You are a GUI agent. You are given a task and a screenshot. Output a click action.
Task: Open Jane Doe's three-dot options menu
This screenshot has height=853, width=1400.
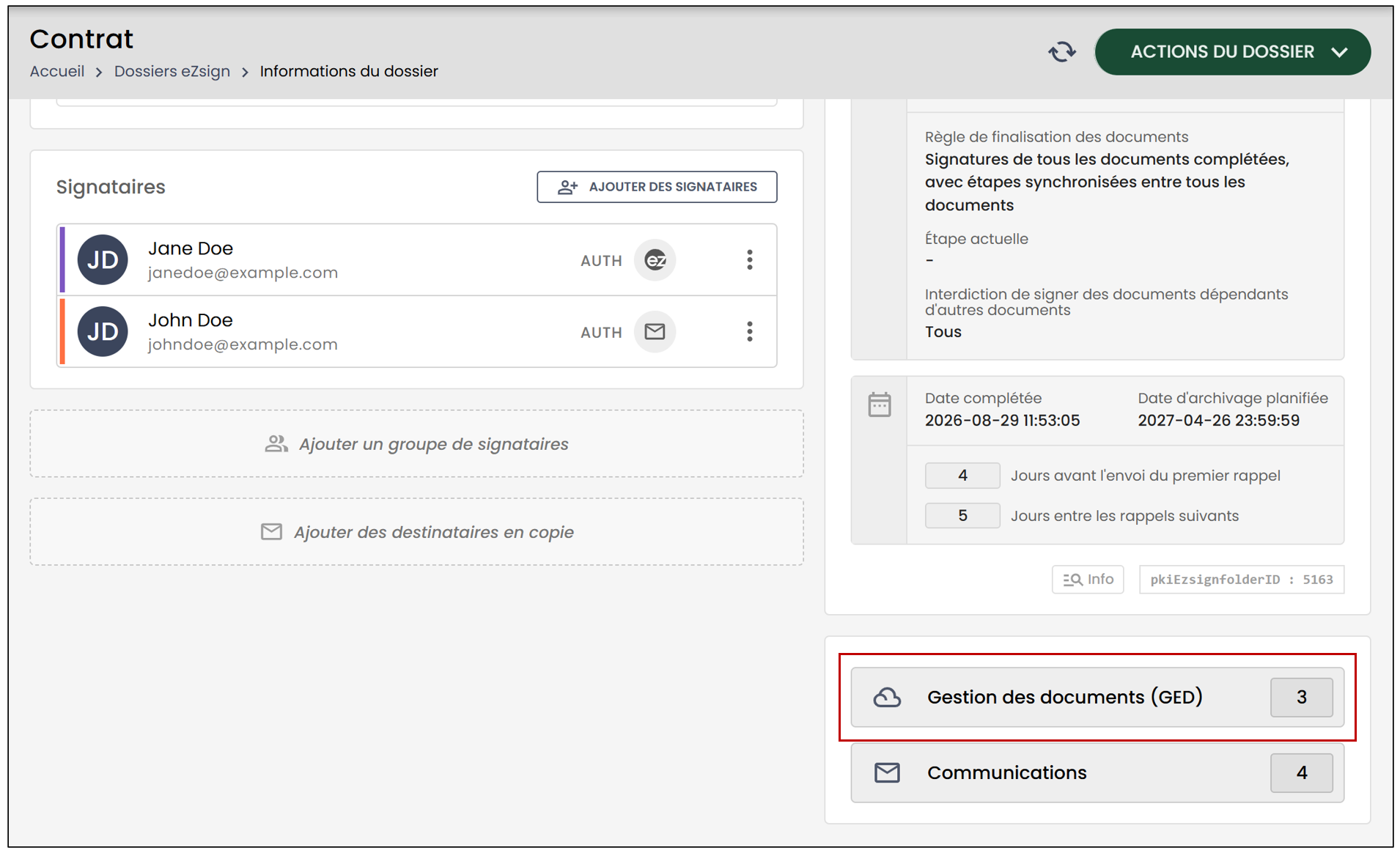pos(749,260)
